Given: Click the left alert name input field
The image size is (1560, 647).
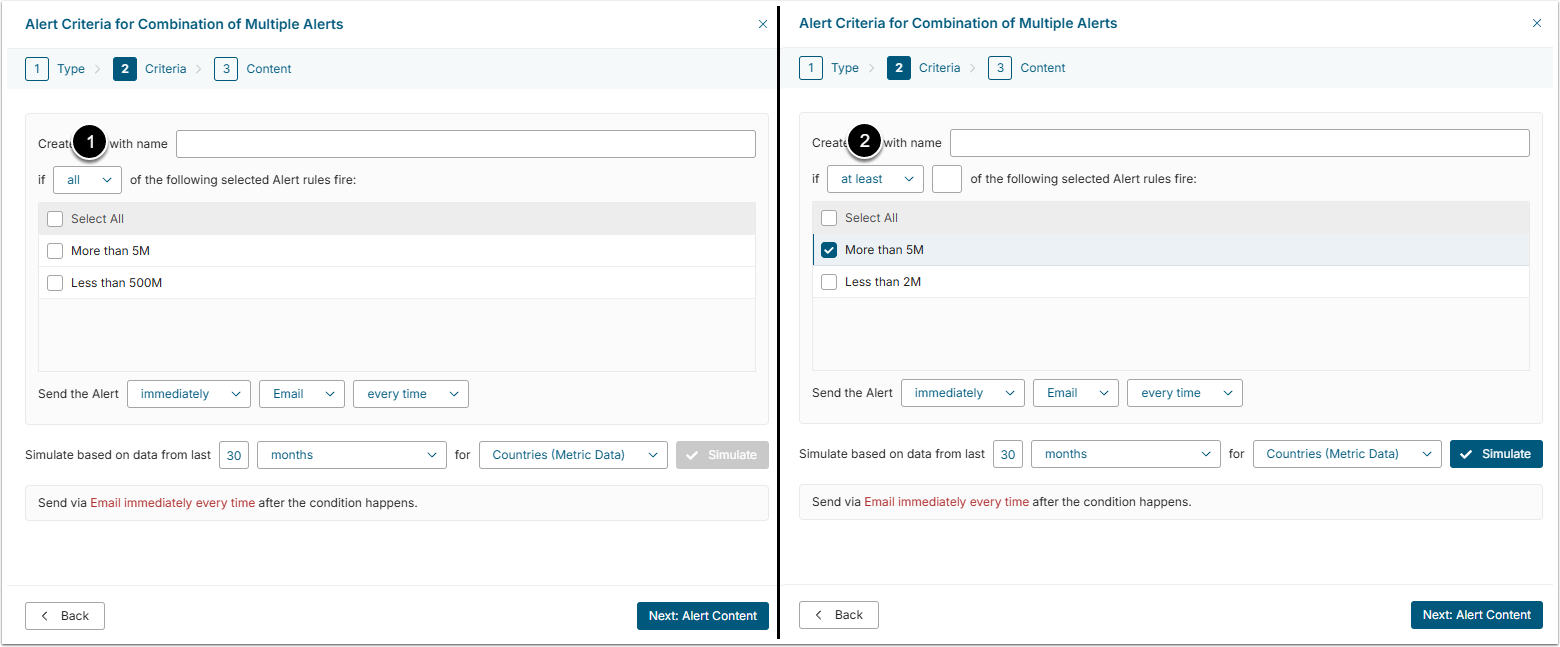Looking at the screenshot, I should pyautogui.click(x=465, y=144).
